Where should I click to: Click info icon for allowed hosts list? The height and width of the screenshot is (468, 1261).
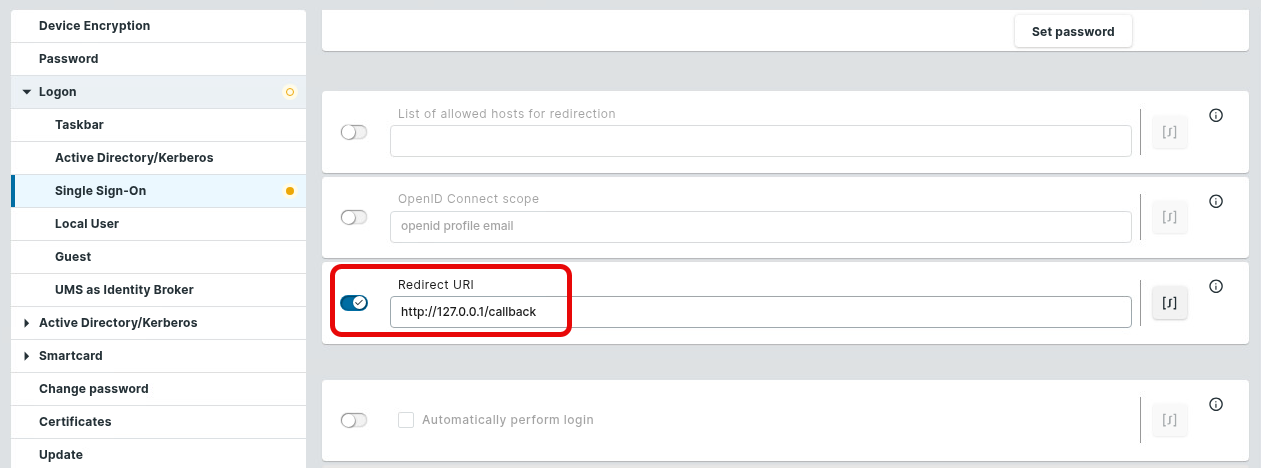click(1216, 116)
